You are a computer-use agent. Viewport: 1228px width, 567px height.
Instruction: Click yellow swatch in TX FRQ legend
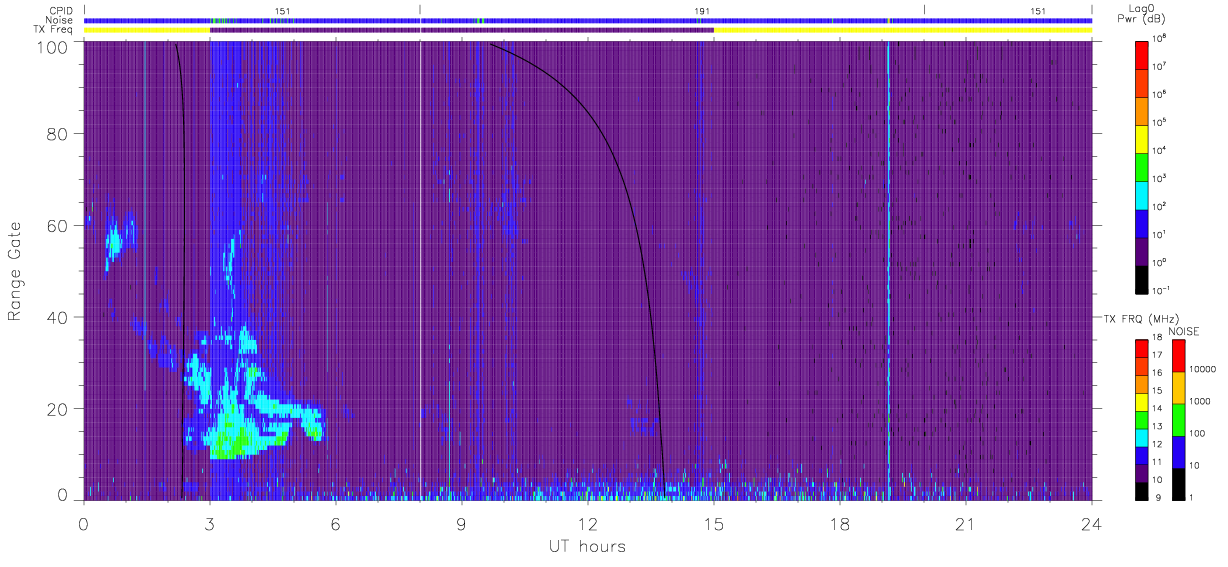tap(1141, 401)
